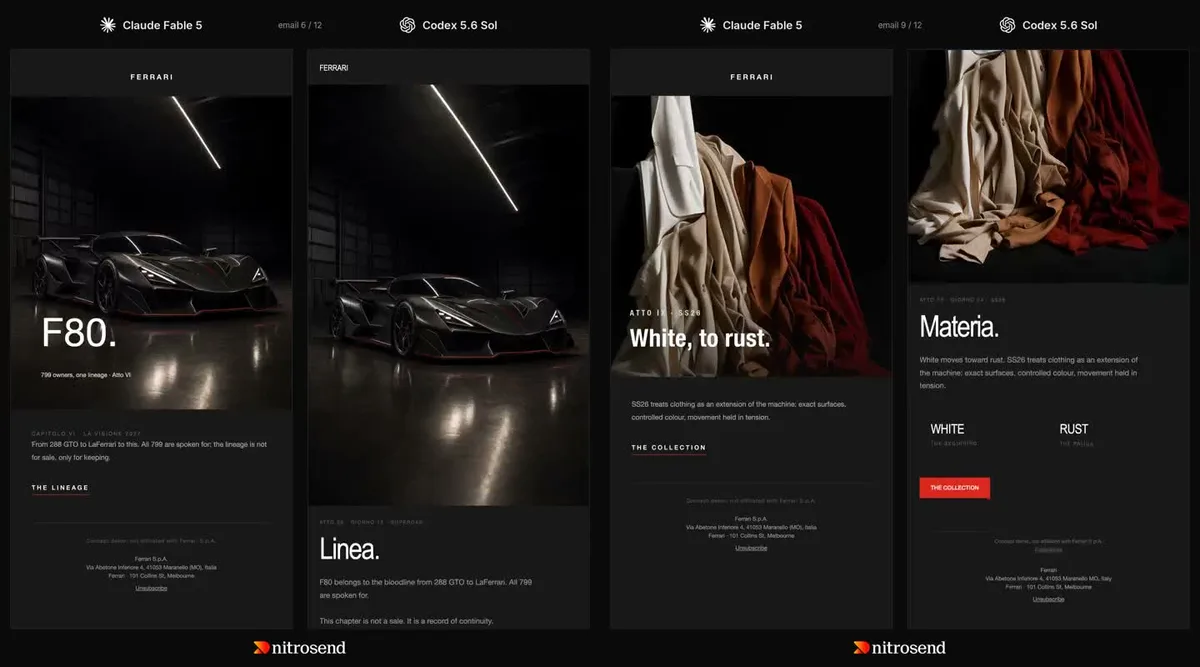Image resolution: width=1200 pixels, height=667 pixels.
Task: Click 'Ferrari S.p.A.' in the F80 email footer
Action: point(151,559)
